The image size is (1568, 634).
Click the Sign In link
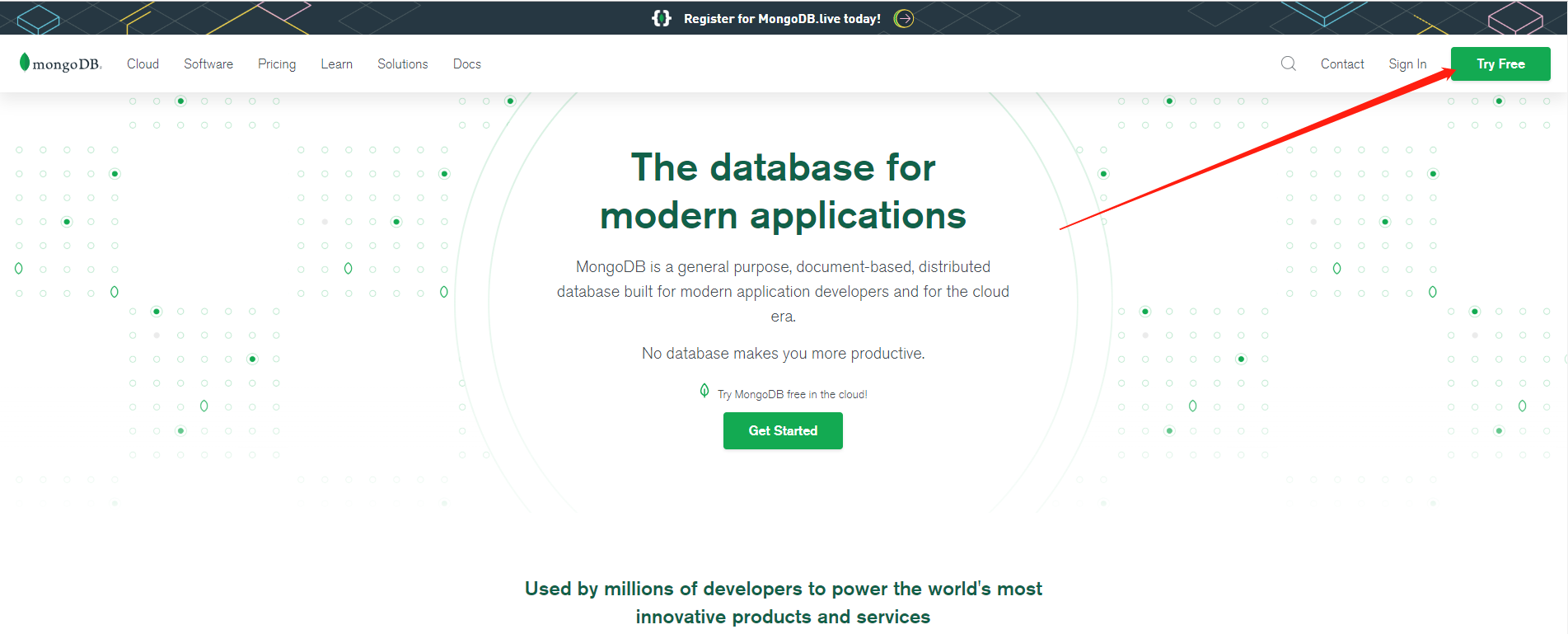coord(1407,63)
